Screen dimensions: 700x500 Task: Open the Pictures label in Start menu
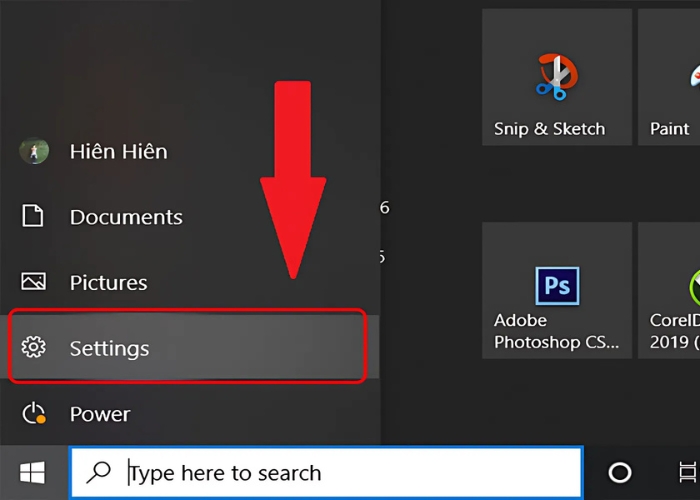(x=108, y=283)
